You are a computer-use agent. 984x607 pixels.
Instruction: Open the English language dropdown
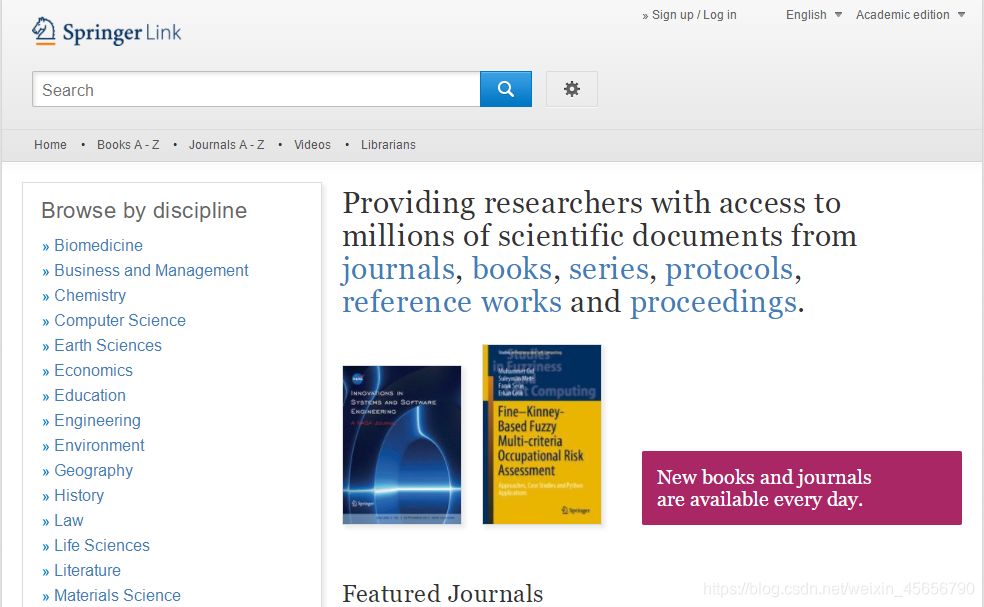coord(813,14)
